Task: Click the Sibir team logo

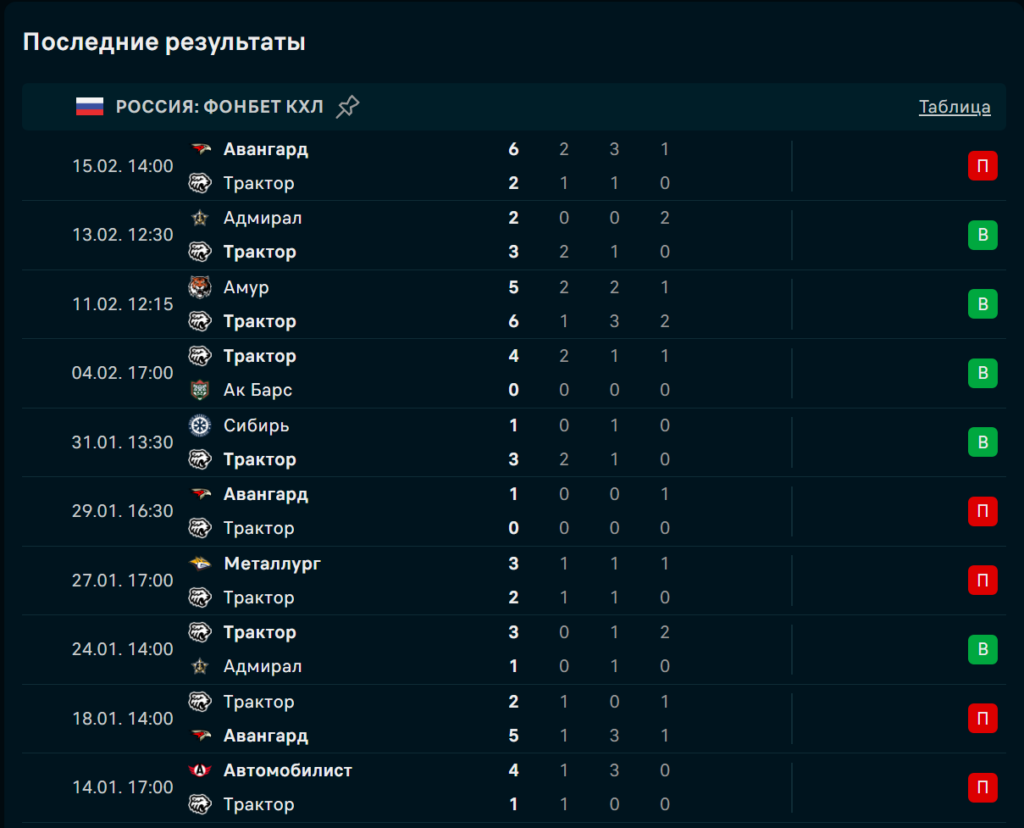Action: pos(200,425)
